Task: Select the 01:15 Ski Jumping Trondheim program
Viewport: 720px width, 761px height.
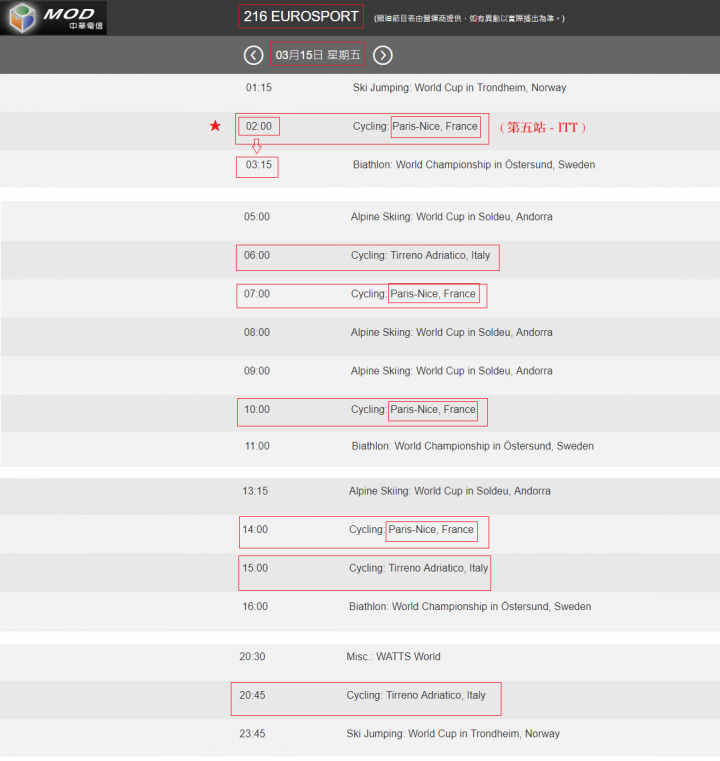Action: pos(459,88)
